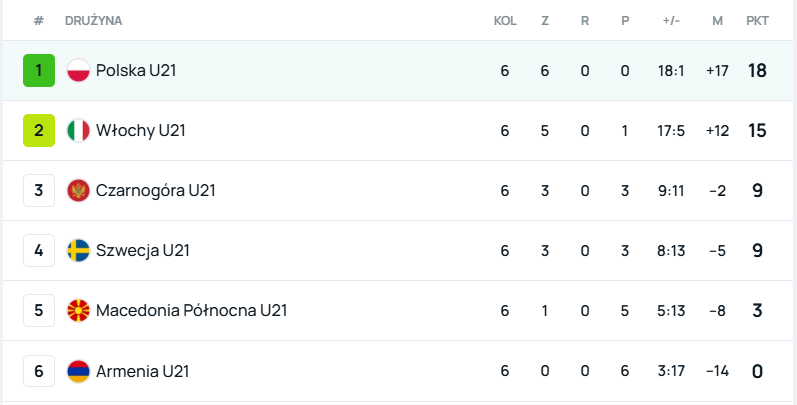Click the Italy flag icon
This screenshot has width=797, height=405.
tap(78, 130)
